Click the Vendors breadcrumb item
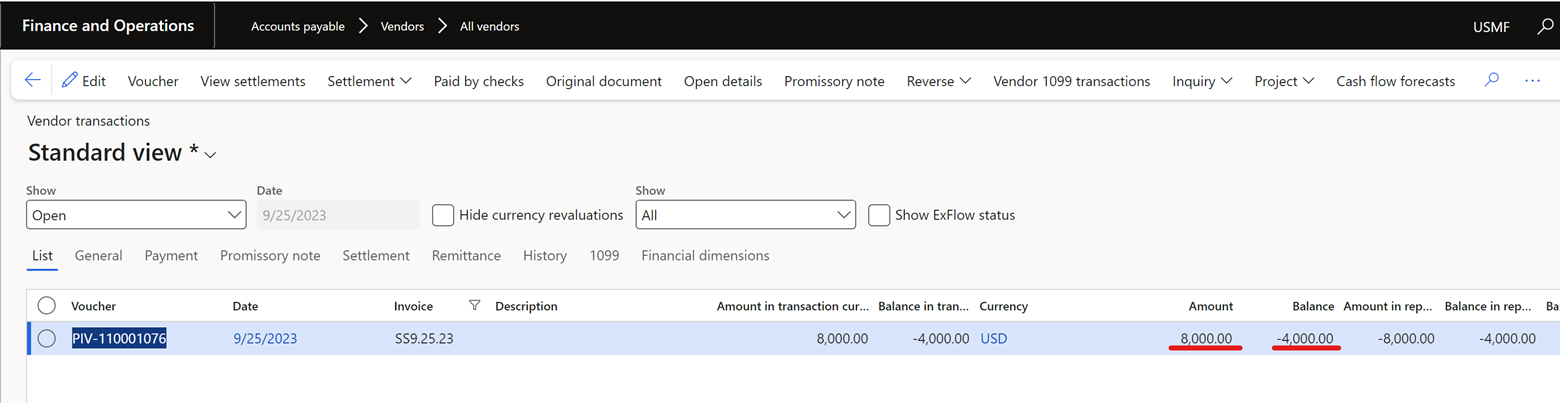Screen dimensions: 1560x403 click(402, 26)
